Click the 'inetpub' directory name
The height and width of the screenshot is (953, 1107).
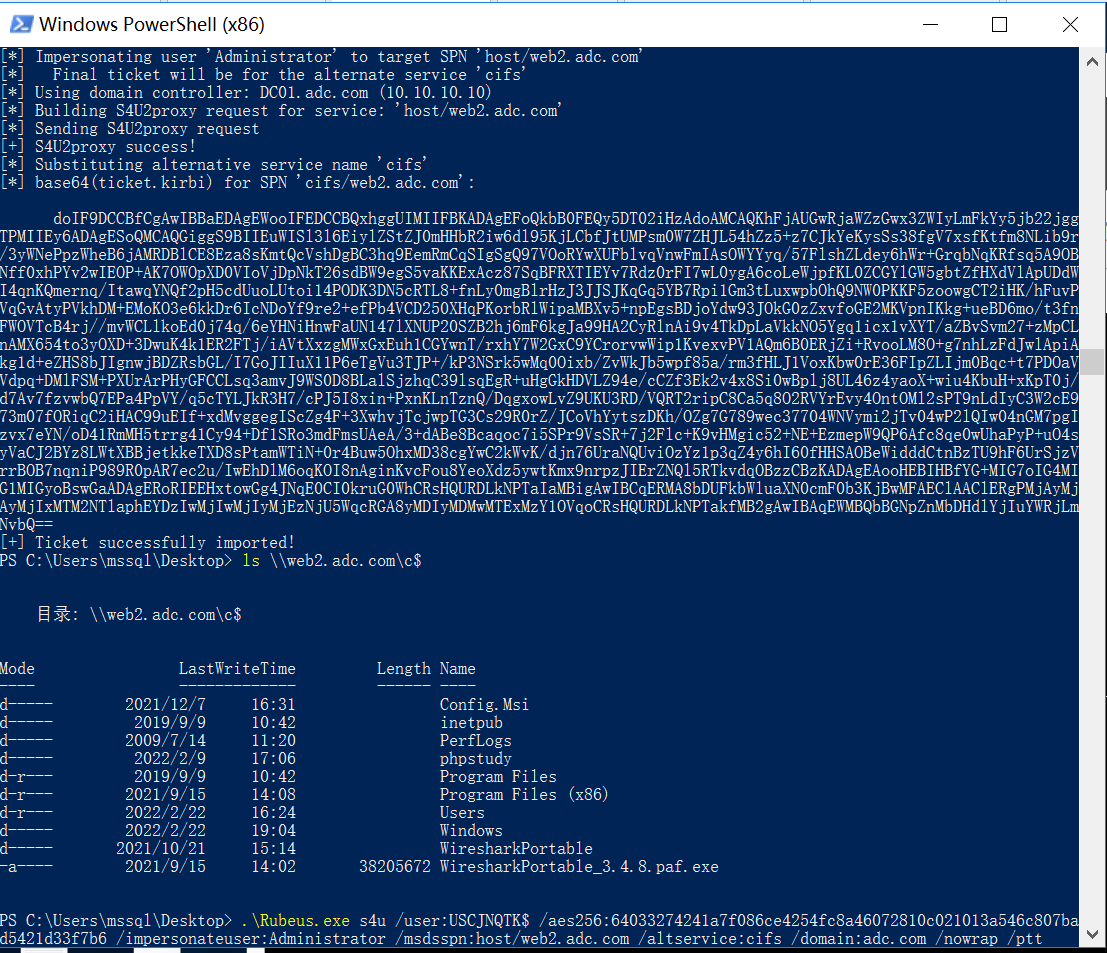(x=471, y=723)
